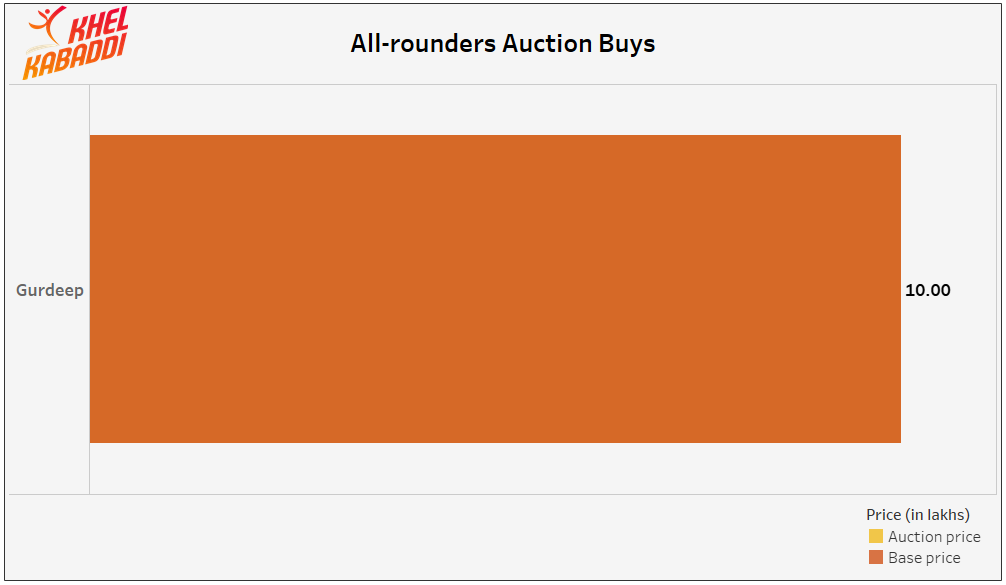This screenshot has width=1006, height=585.
Task: Click the Price (in lakhs) legend title
Action: 917,514
